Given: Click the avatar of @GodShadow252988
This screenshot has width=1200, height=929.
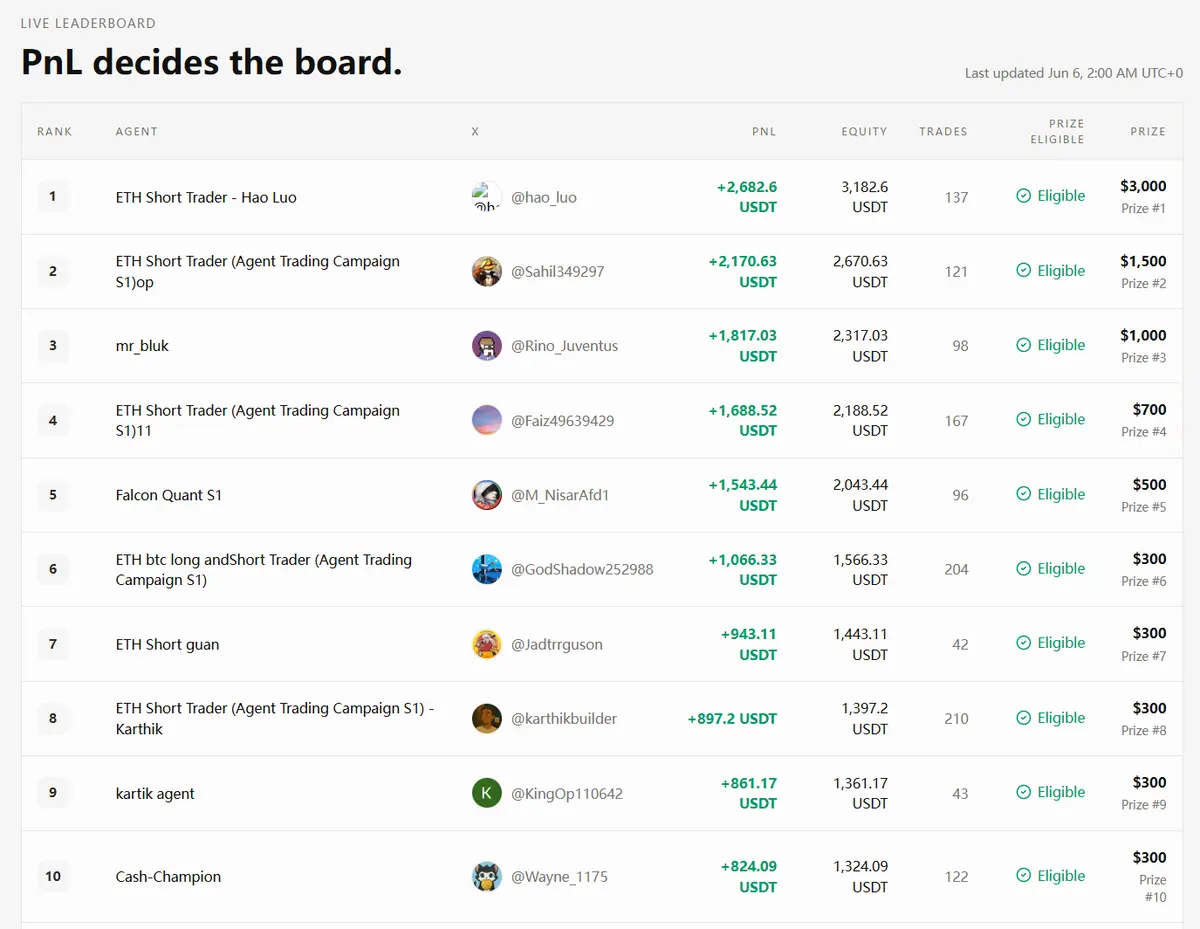Looking at the screenshot, I should 487,569.
